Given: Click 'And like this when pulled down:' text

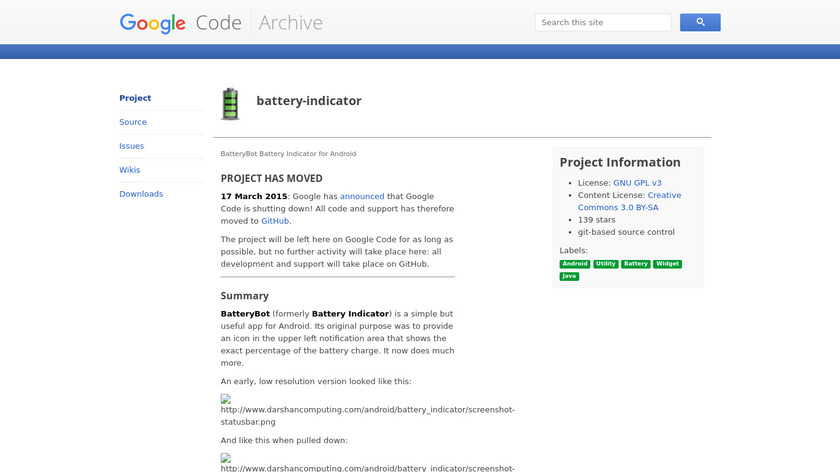Looking at the screenshot, I should click(x=284, y=440).
